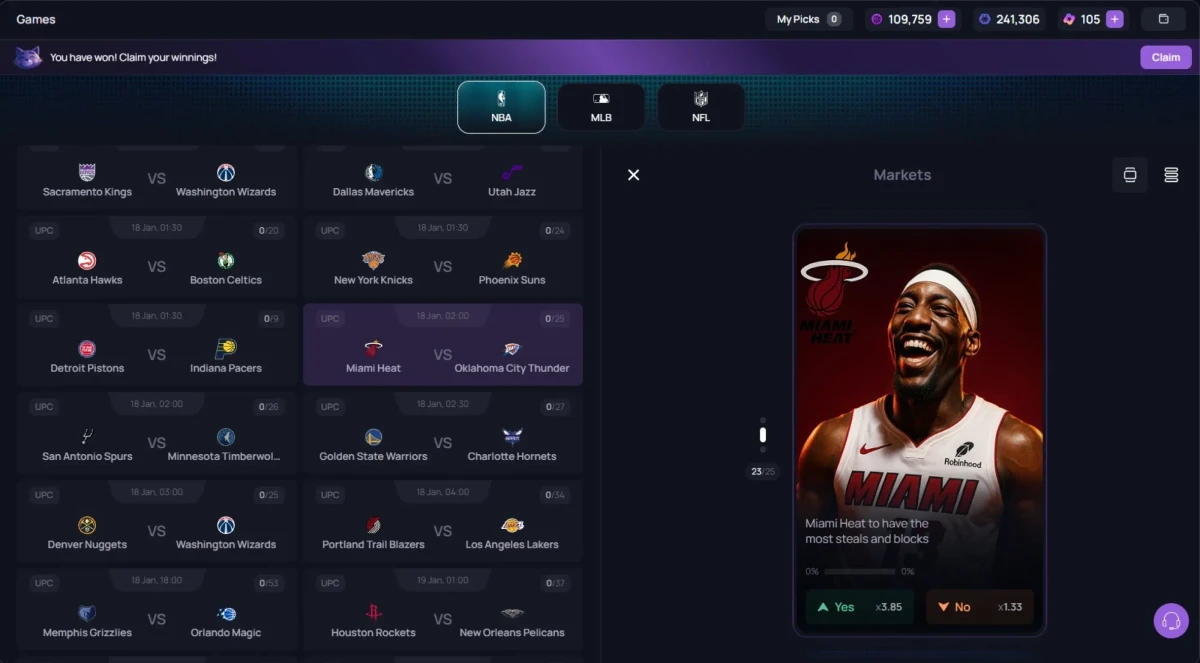The image size is (1200, 663).
Task: Click the blue token icon beside 241,306
Action: [x=985, y=19]
